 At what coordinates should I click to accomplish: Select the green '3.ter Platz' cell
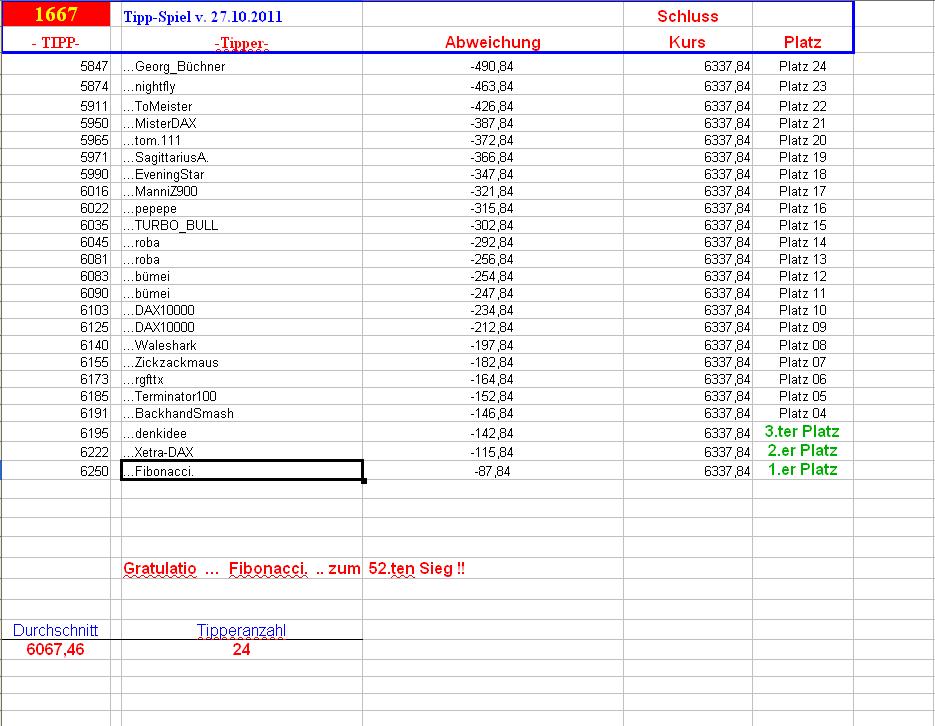pos(802,432)
